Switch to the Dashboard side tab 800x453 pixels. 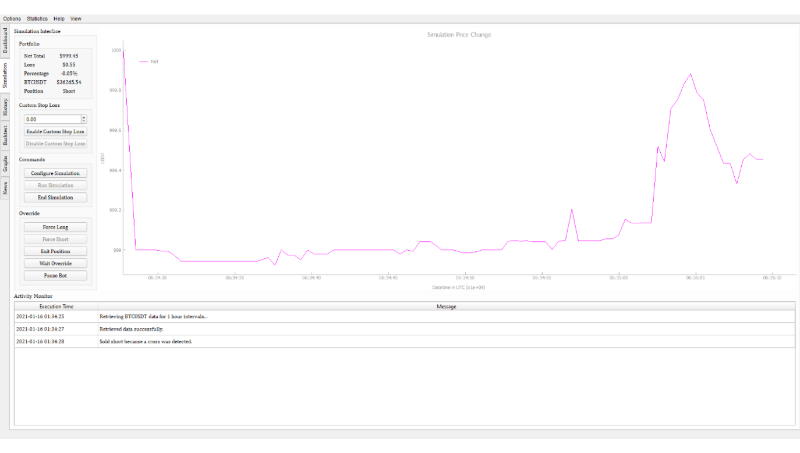(5, 41)
